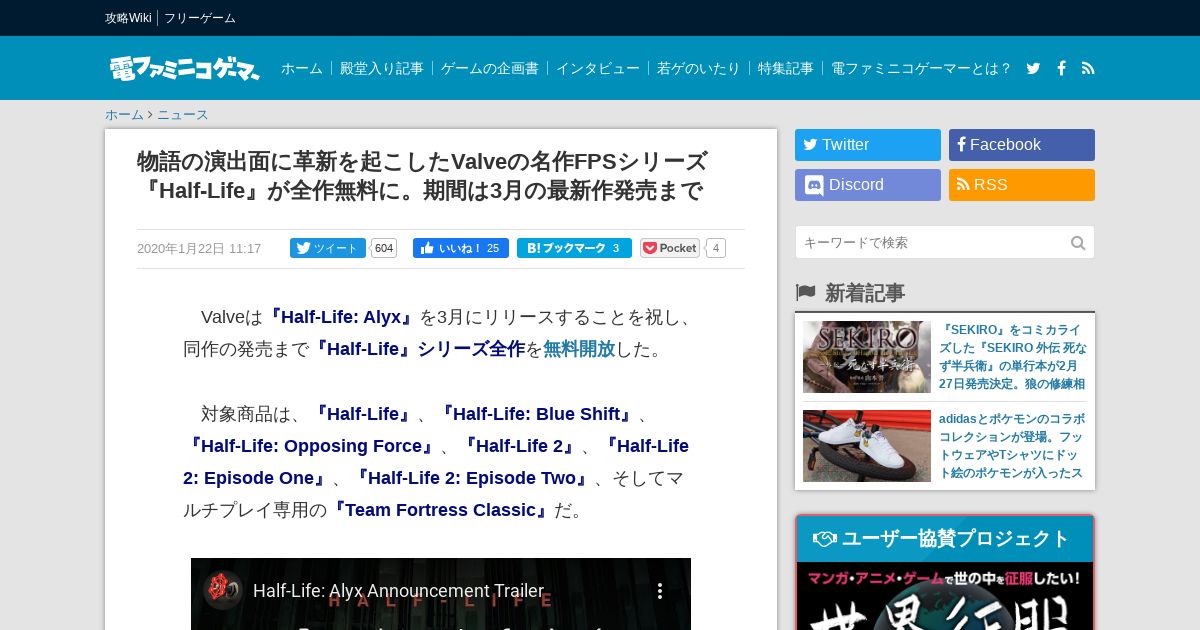This screenshot has width=1200, height=630.
Task: Click the 『Half-Life: Blue Shift』 link
Action: 537,414
